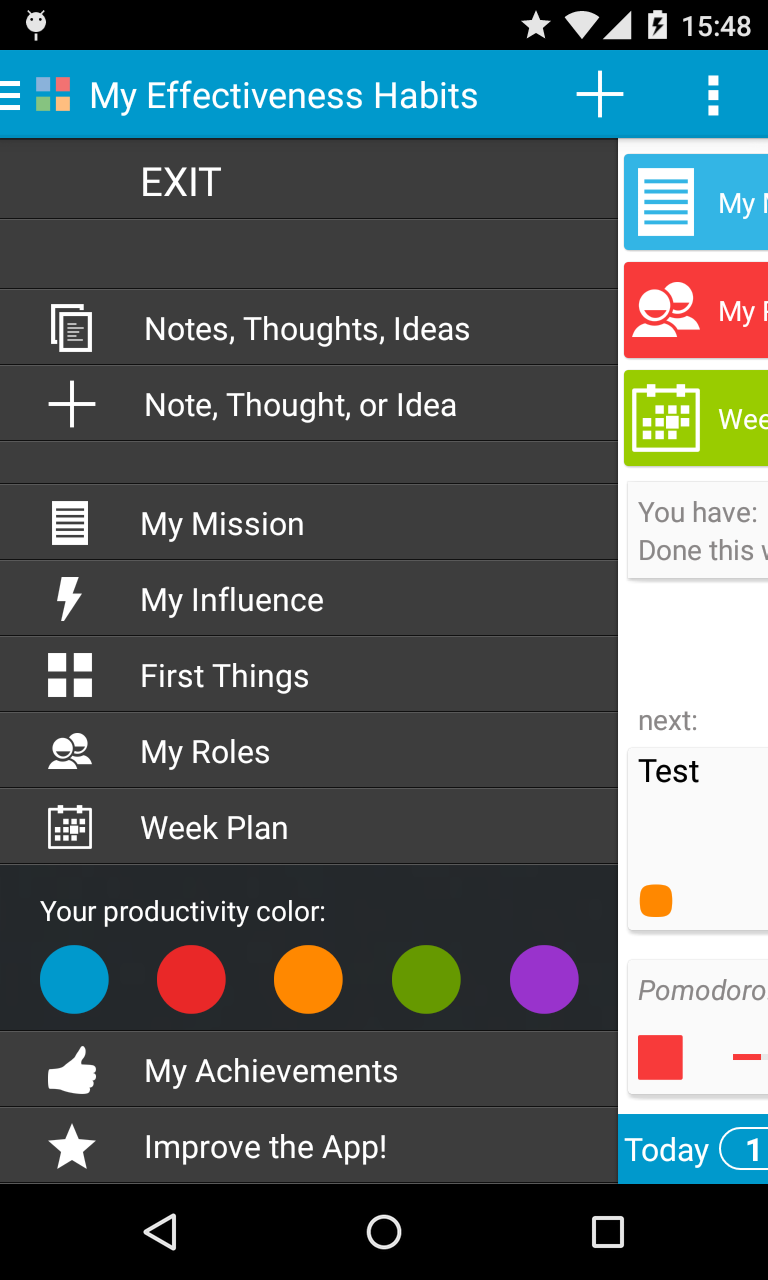The height and width of the screenshot is (1280, 768).
Task: Select the red productivity color
Action: pyautogui.click(x=191, y=979)
